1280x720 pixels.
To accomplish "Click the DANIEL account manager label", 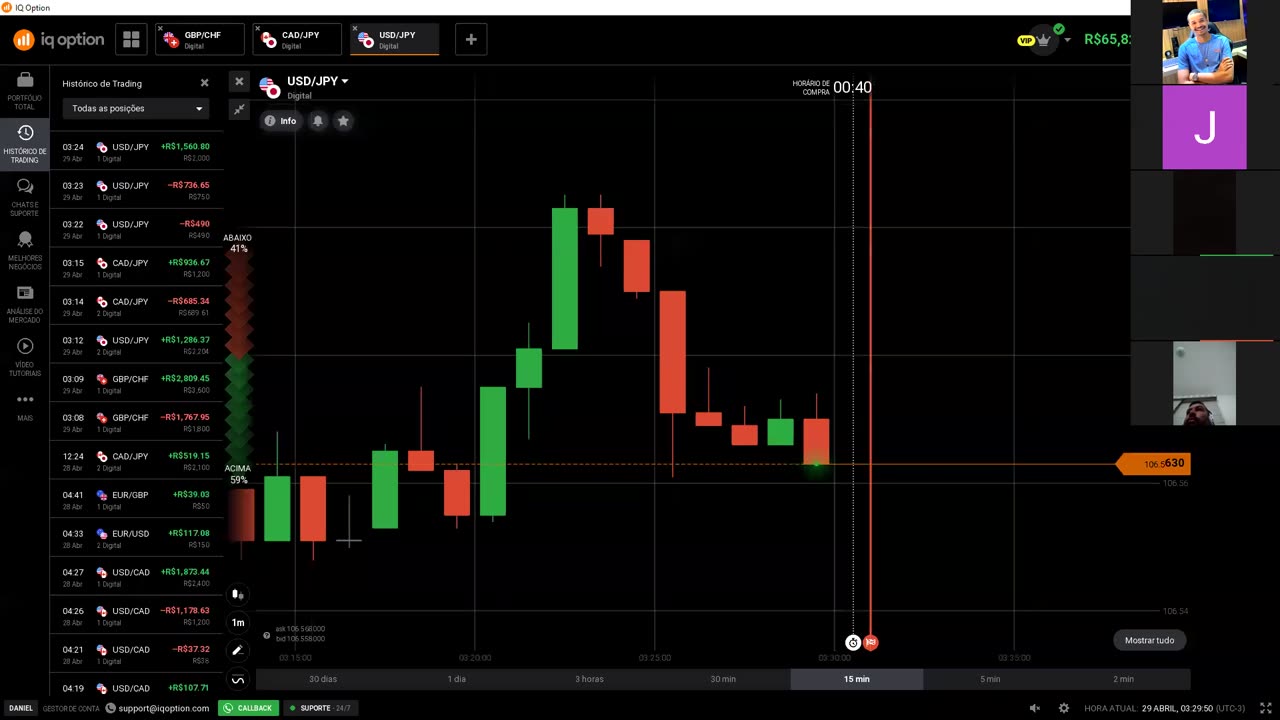I will pos(20,708).
